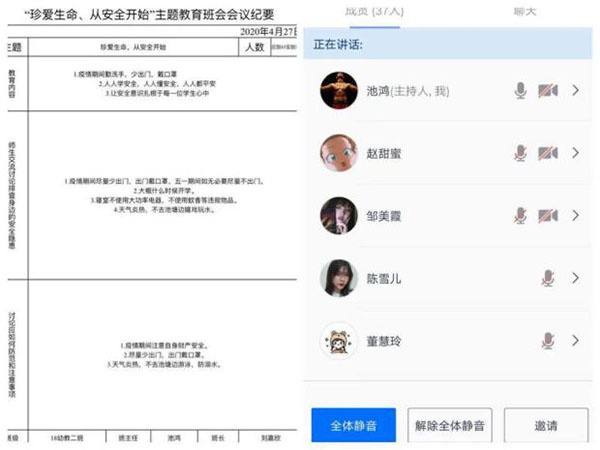Screen dimensions: 600x450
Task: Click 赵甜蜜's crossed-out camera icon
Action: (547, 153)
